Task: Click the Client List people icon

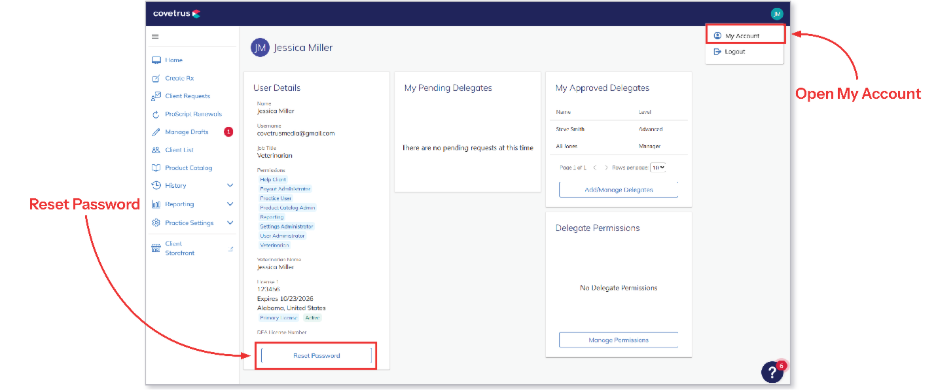Action: 156,150
